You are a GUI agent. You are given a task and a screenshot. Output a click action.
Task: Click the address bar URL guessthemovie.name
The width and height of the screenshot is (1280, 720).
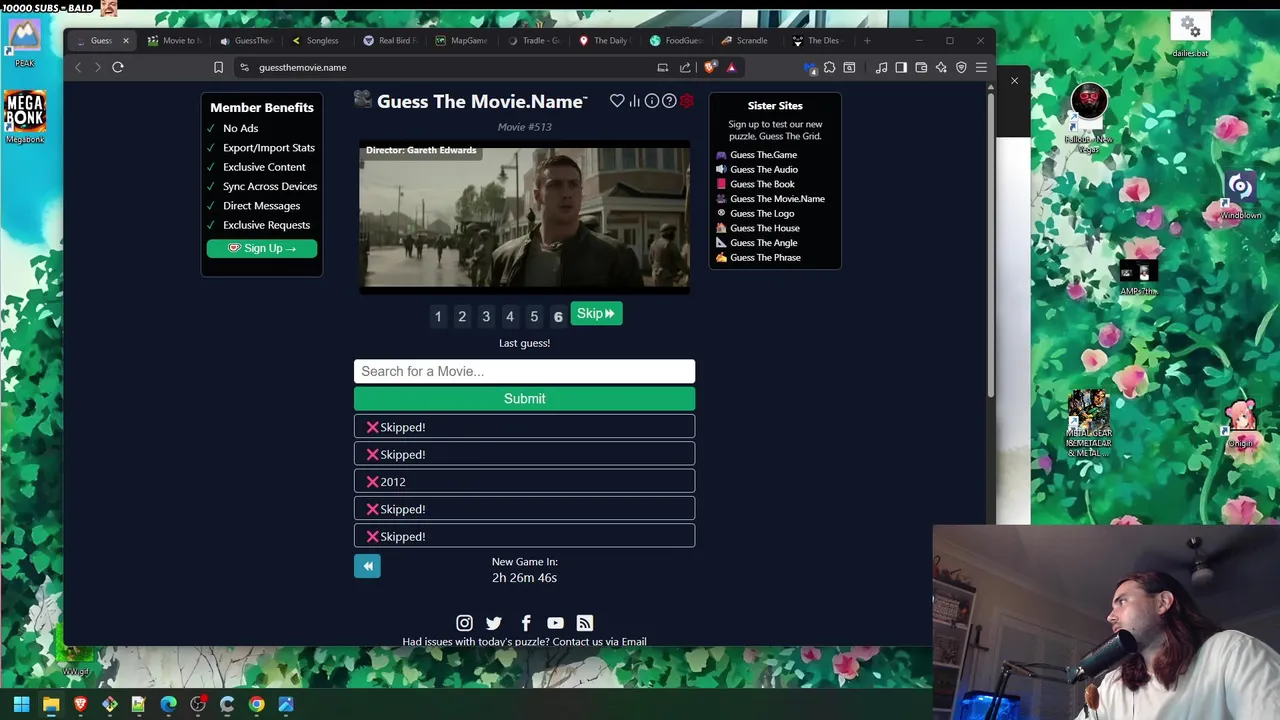coord(302,67)
